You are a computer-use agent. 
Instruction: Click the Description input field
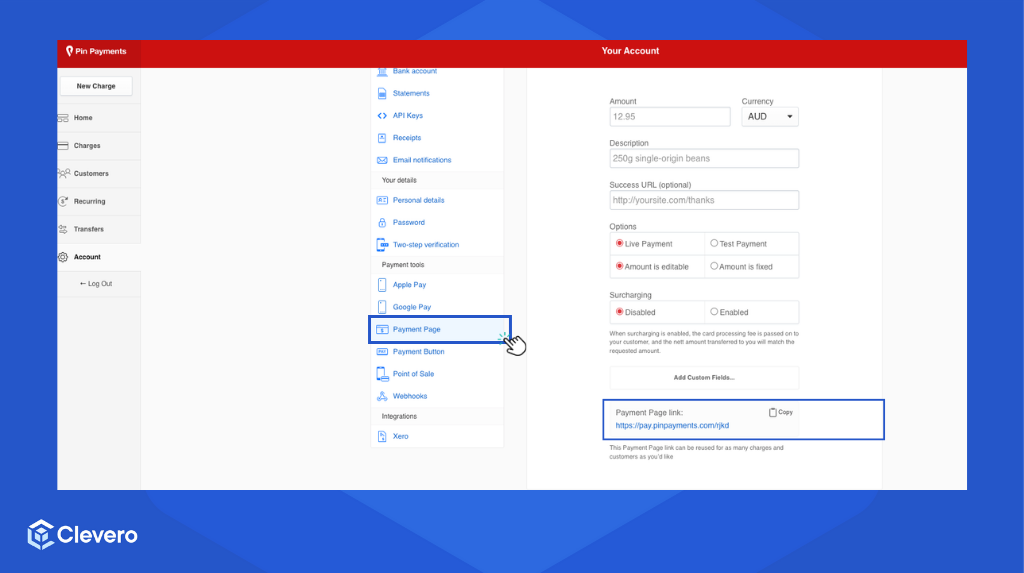(704, 159)
